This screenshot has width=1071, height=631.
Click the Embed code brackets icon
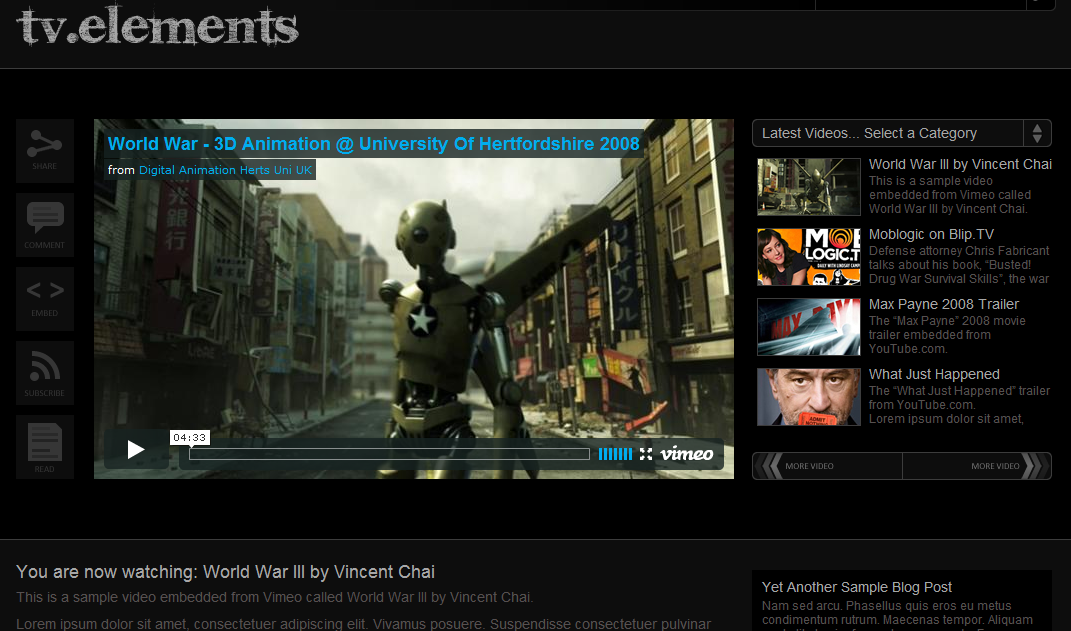coord(45,299)
